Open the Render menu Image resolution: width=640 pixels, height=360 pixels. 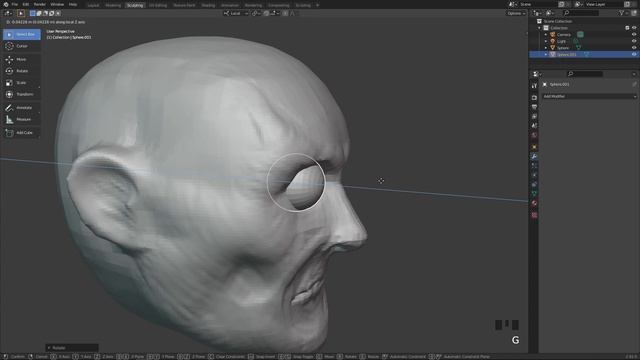coord(40,4)
